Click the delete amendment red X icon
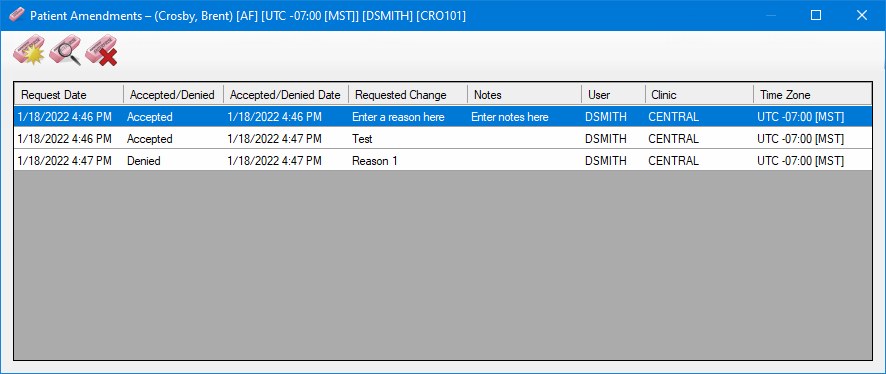The image size is (886, 374). (x=101, y=50)
